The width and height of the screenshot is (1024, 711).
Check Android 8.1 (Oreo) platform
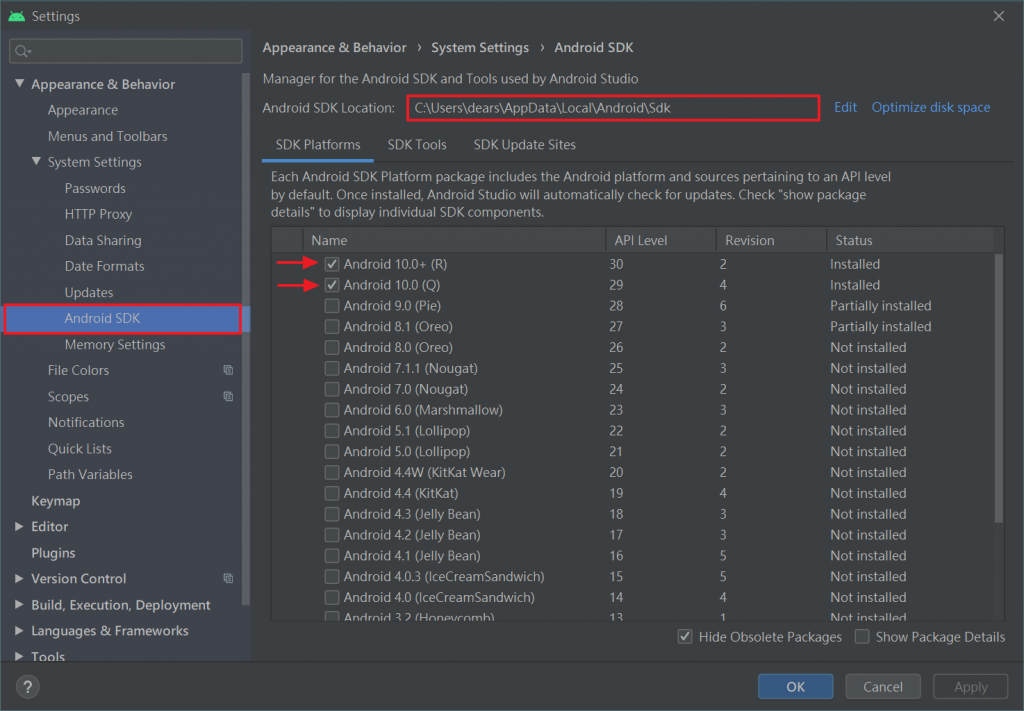click(x=332, y=326)
